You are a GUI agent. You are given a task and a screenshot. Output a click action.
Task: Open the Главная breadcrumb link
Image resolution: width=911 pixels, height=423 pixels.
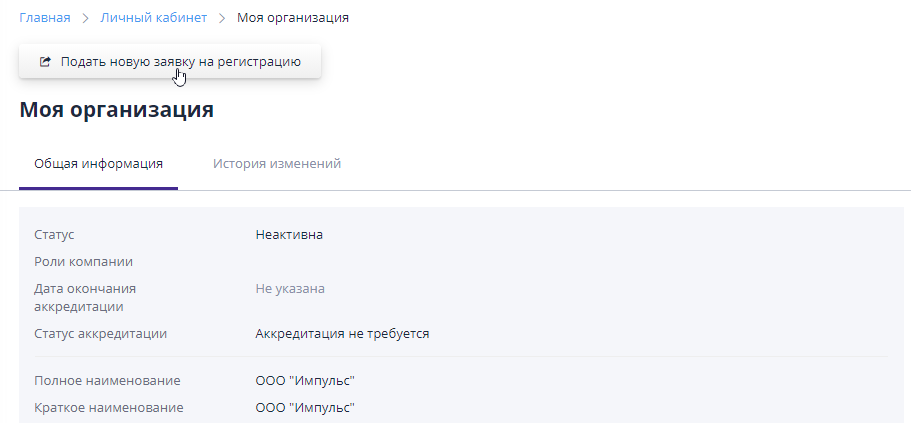tap(45, 18)
